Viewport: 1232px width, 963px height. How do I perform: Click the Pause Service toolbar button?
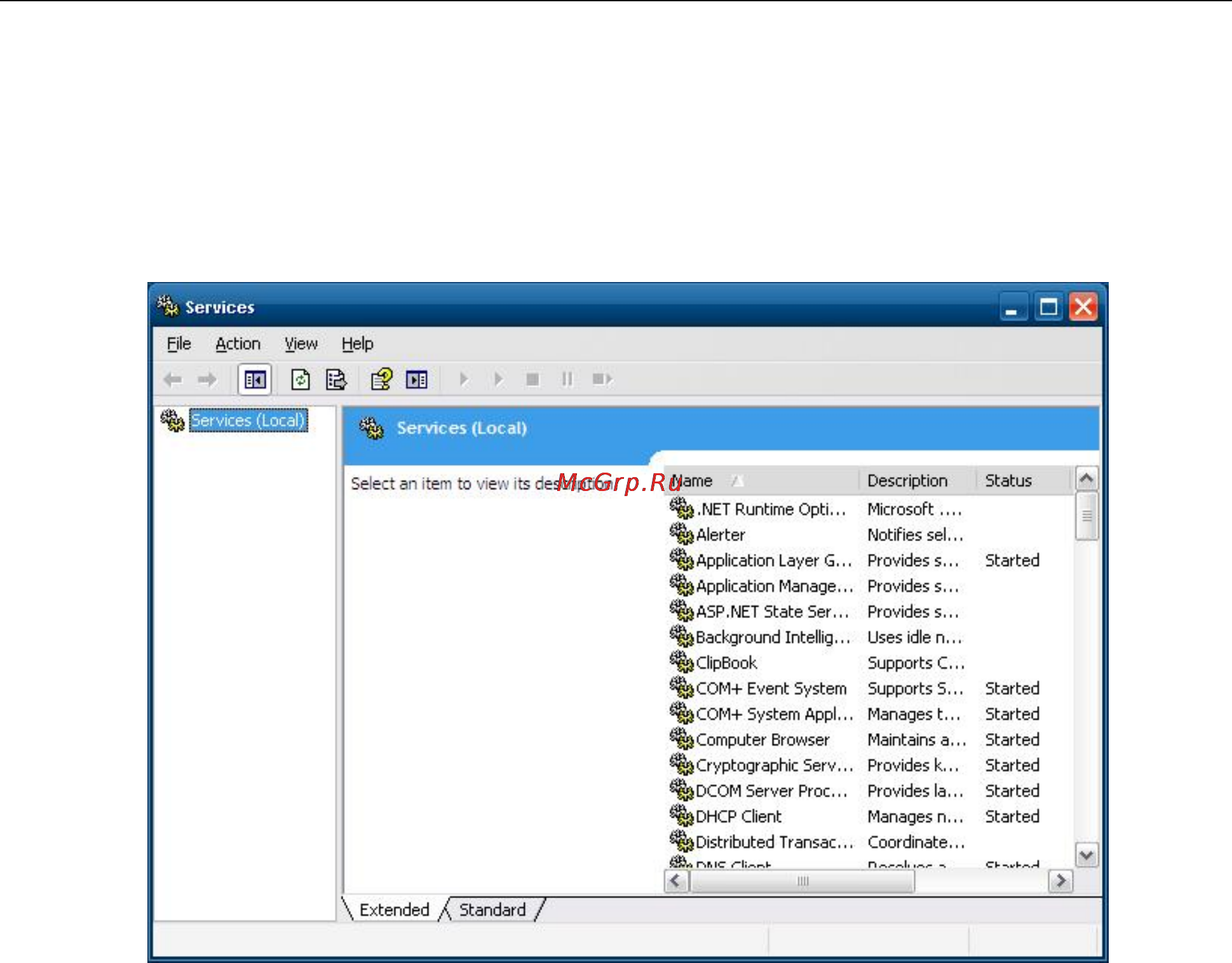567,380
